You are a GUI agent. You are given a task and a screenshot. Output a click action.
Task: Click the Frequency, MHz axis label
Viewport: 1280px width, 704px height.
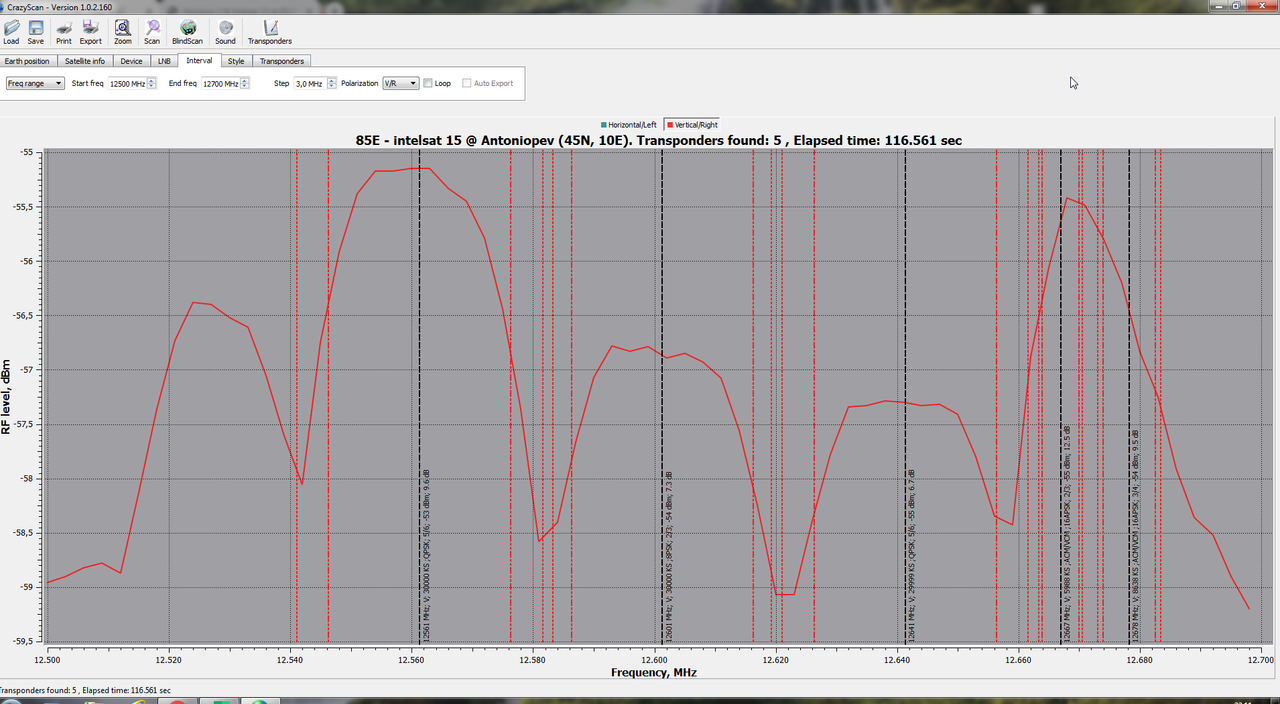coord(654,673)
